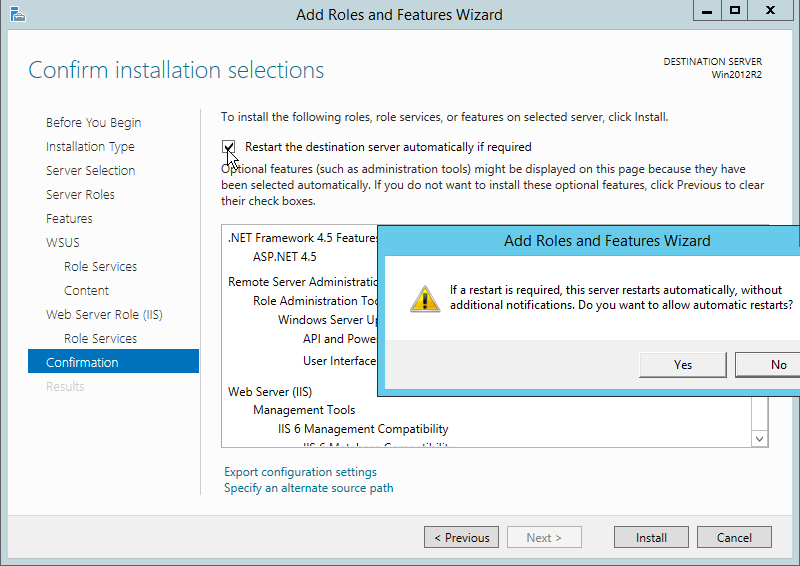
Task: Click the warning icon in the dialog
Action: pyautogui.click(x=425, y=299)
